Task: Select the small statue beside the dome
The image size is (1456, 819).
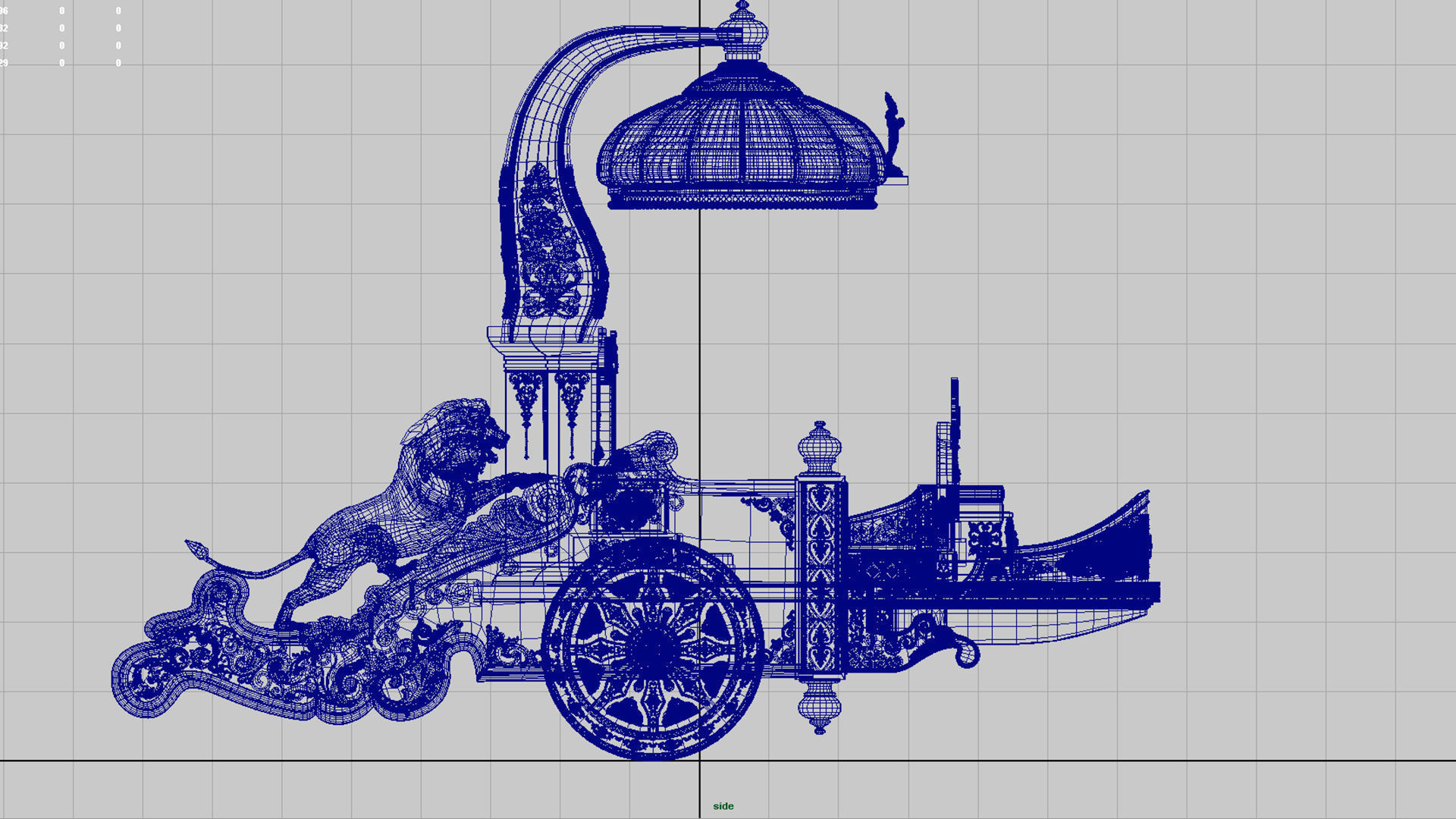Action: (x=893, y=136)
